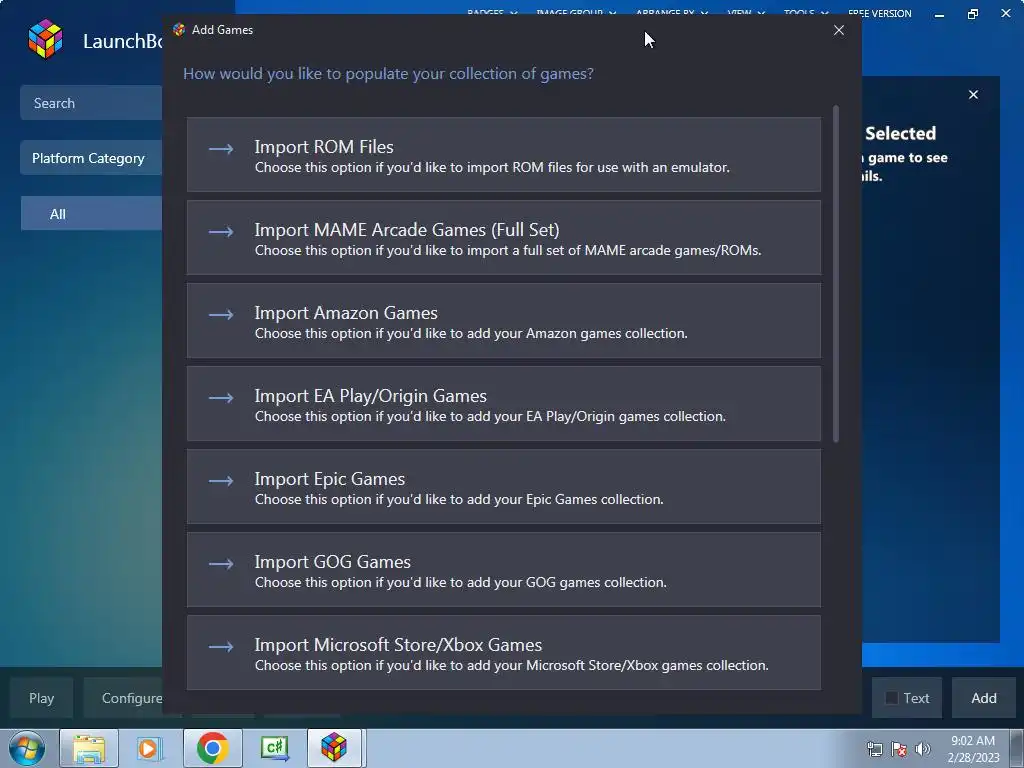Viewport: 1024px width, 768px height.
Task: Open the Arrange By menu
Action: click(x=671, y=12)
